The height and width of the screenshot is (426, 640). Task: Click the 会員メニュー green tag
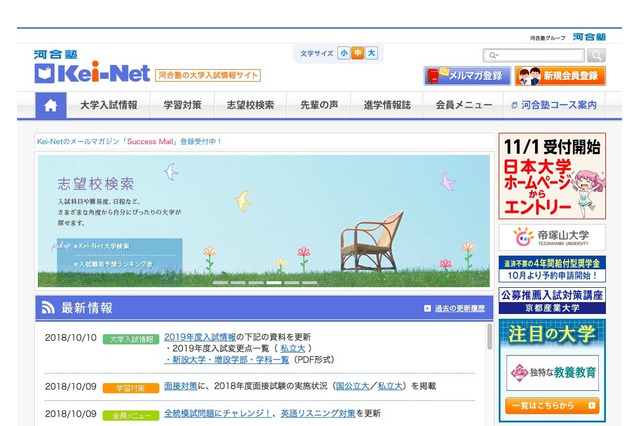(131, 415)
